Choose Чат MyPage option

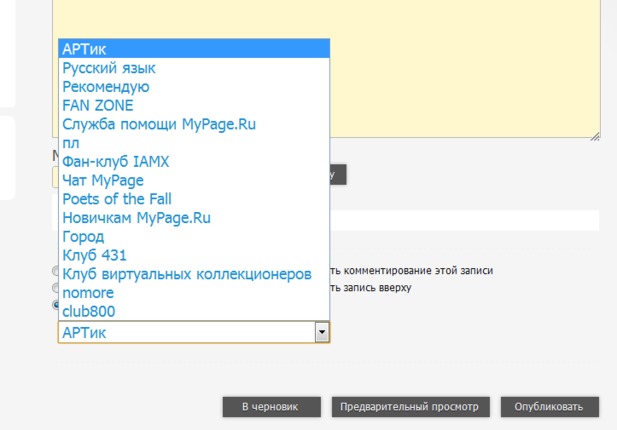coord(194,180)
